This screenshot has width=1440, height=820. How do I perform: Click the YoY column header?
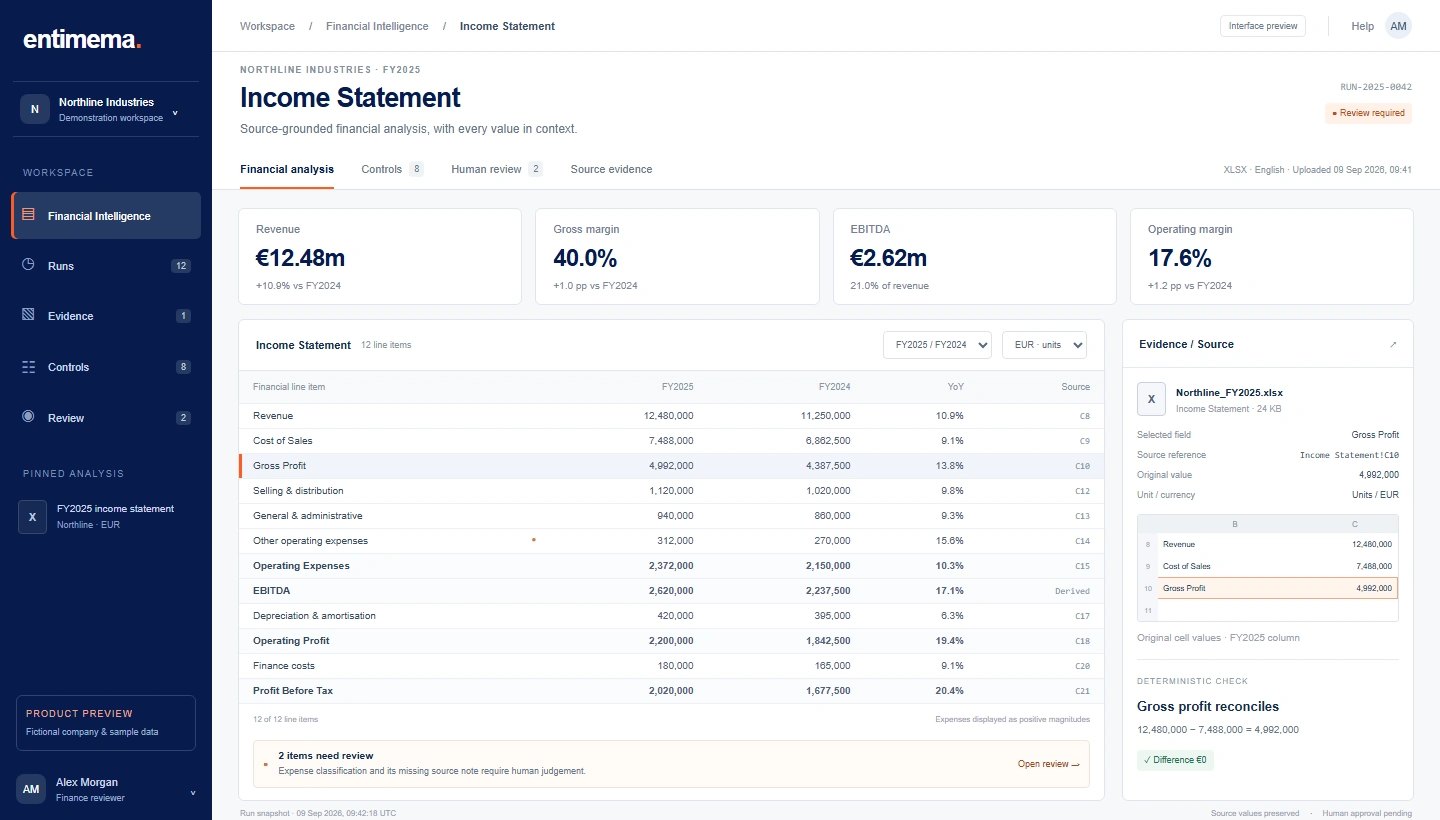pos(955,386)
